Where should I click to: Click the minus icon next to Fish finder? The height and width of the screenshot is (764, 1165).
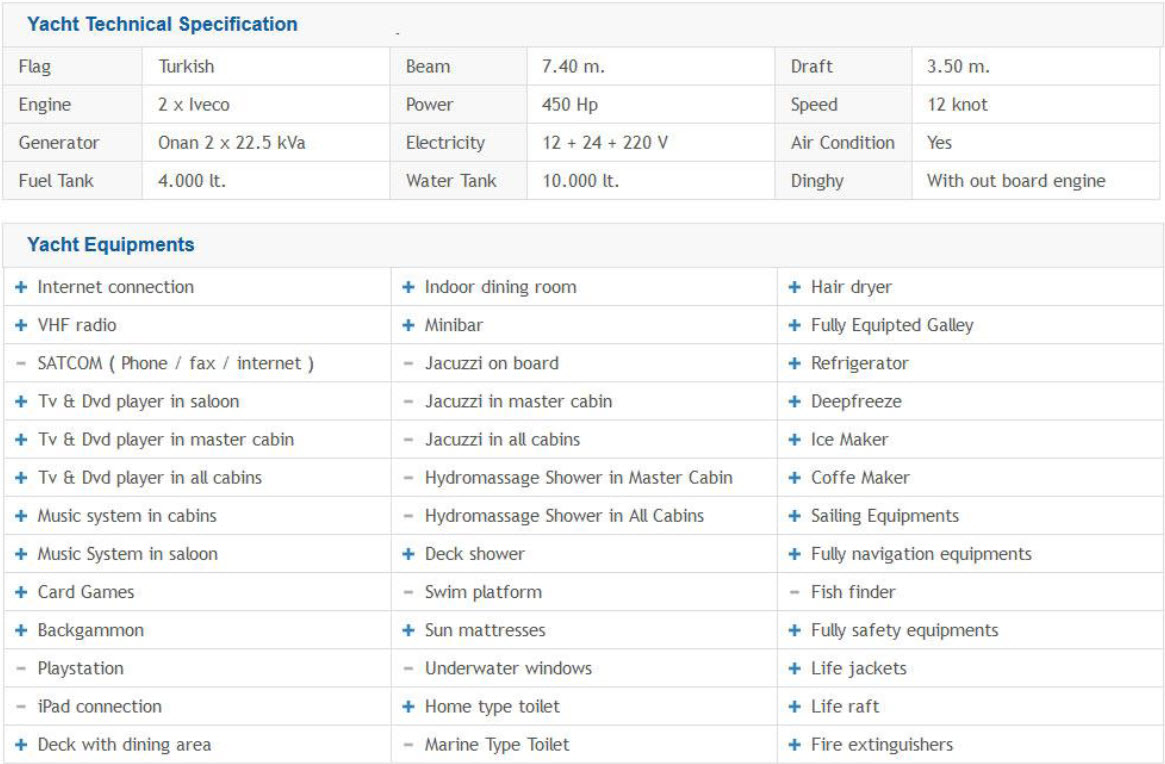tap(794, 592)
